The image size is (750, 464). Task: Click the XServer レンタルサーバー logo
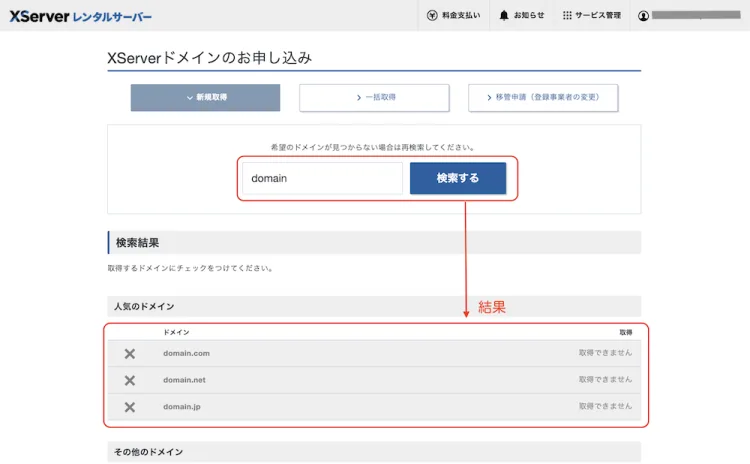[x=80, y=16]
